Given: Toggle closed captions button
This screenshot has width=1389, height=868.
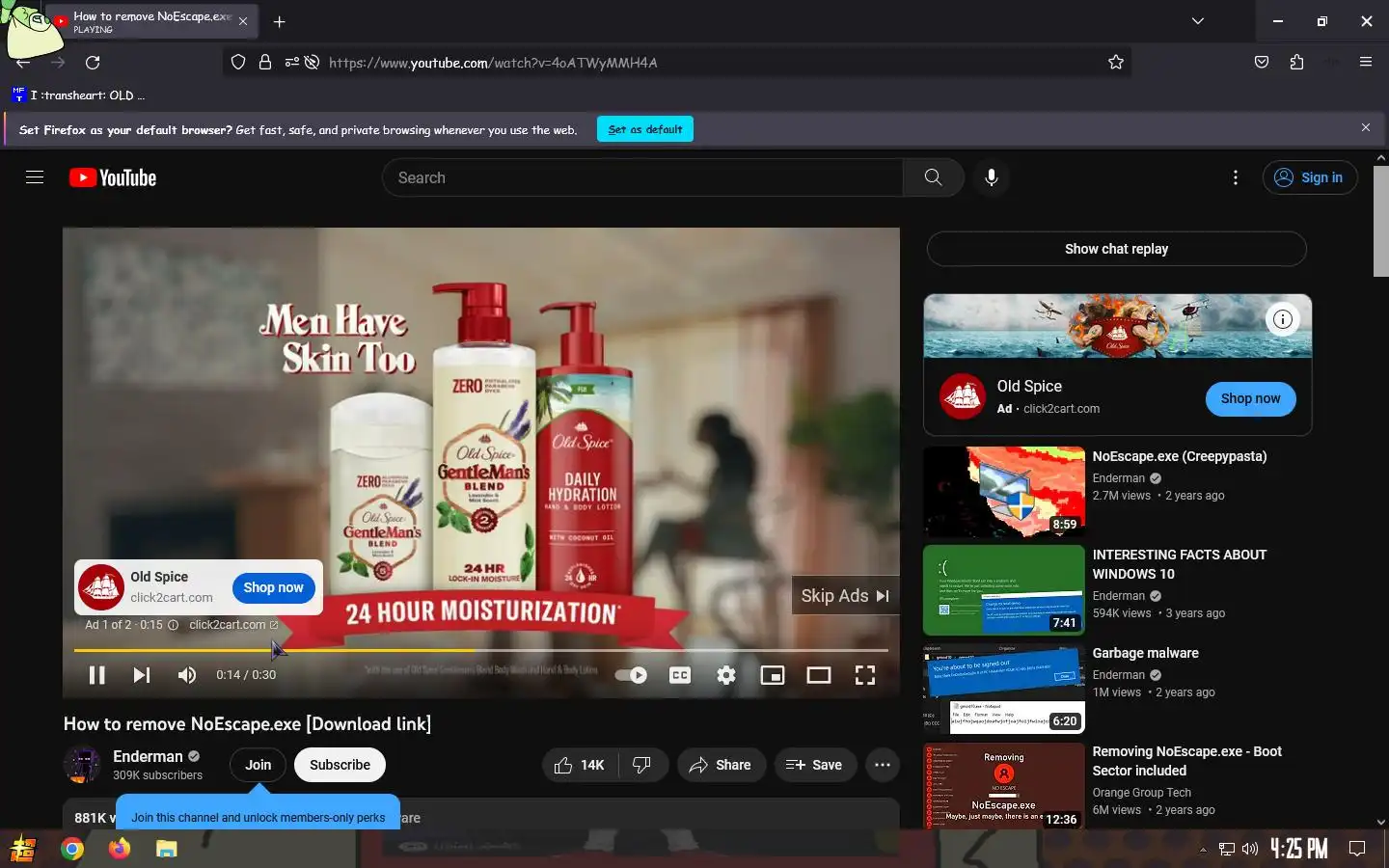Looking at the screenshot, I should (x=680, y=675).
